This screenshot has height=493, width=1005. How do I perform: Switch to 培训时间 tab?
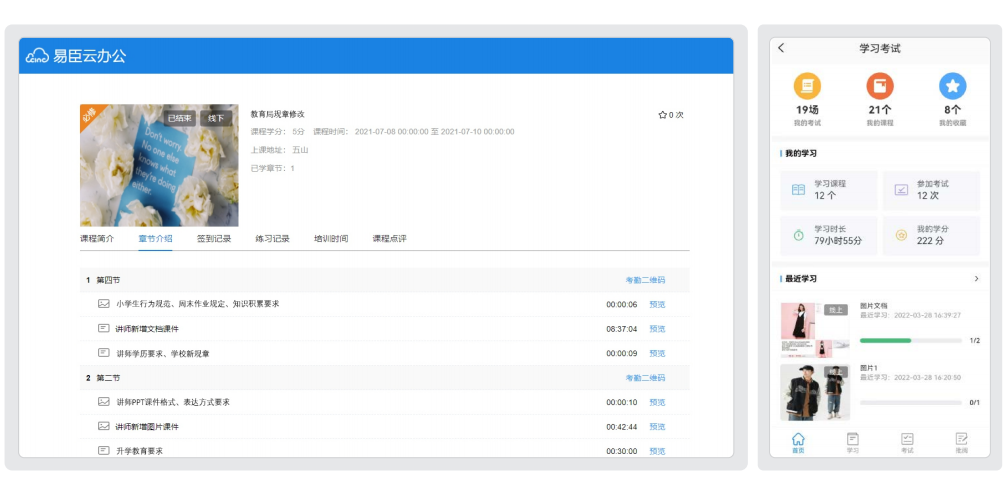tap(331, 238)
